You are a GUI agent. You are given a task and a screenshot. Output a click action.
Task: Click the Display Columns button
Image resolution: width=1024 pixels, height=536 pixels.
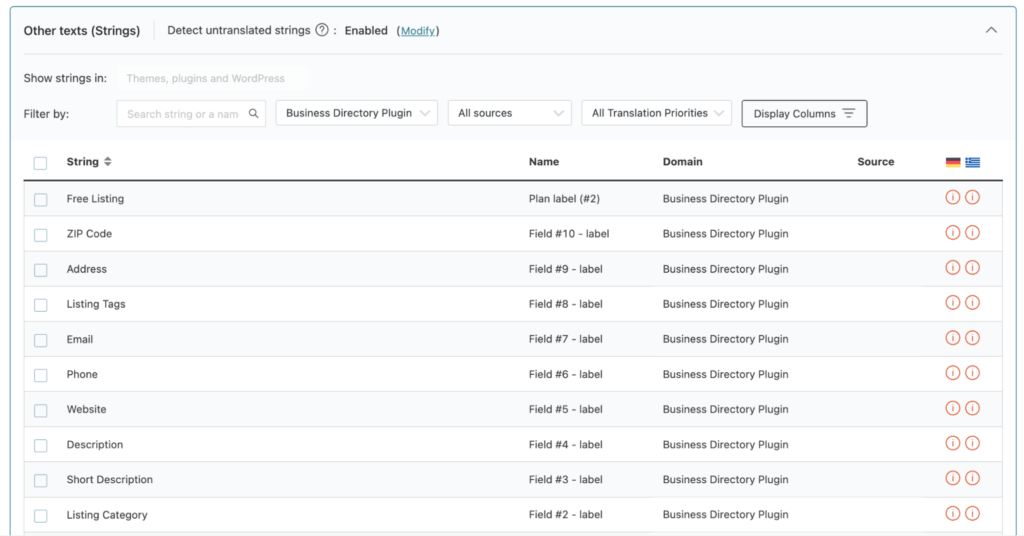(x=804, y=114)
